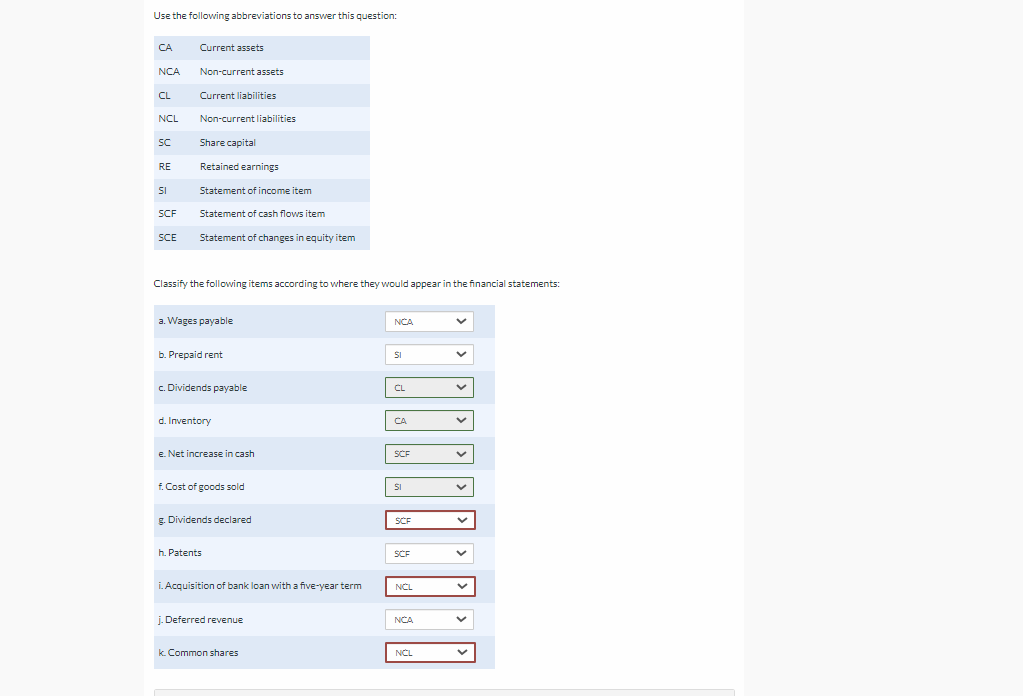Click the dropdown arrow for the Inventory CA selection

point(461,420)
